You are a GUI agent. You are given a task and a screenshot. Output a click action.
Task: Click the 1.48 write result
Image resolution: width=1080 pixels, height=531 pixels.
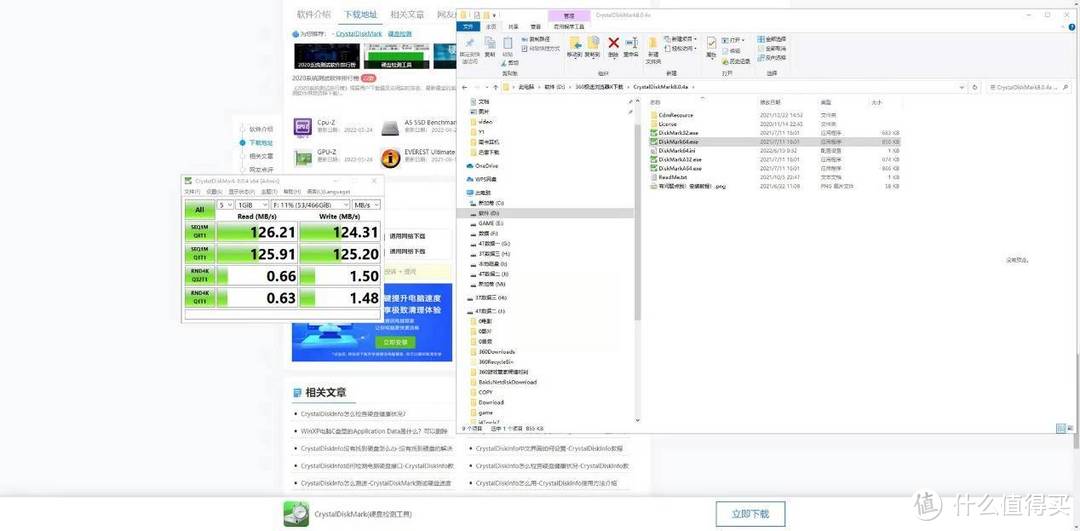coord(340,298)
